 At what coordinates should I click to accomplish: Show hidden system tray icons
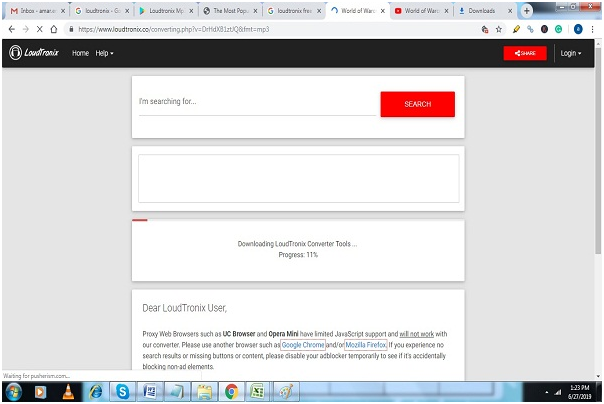[x=547, y=392]
